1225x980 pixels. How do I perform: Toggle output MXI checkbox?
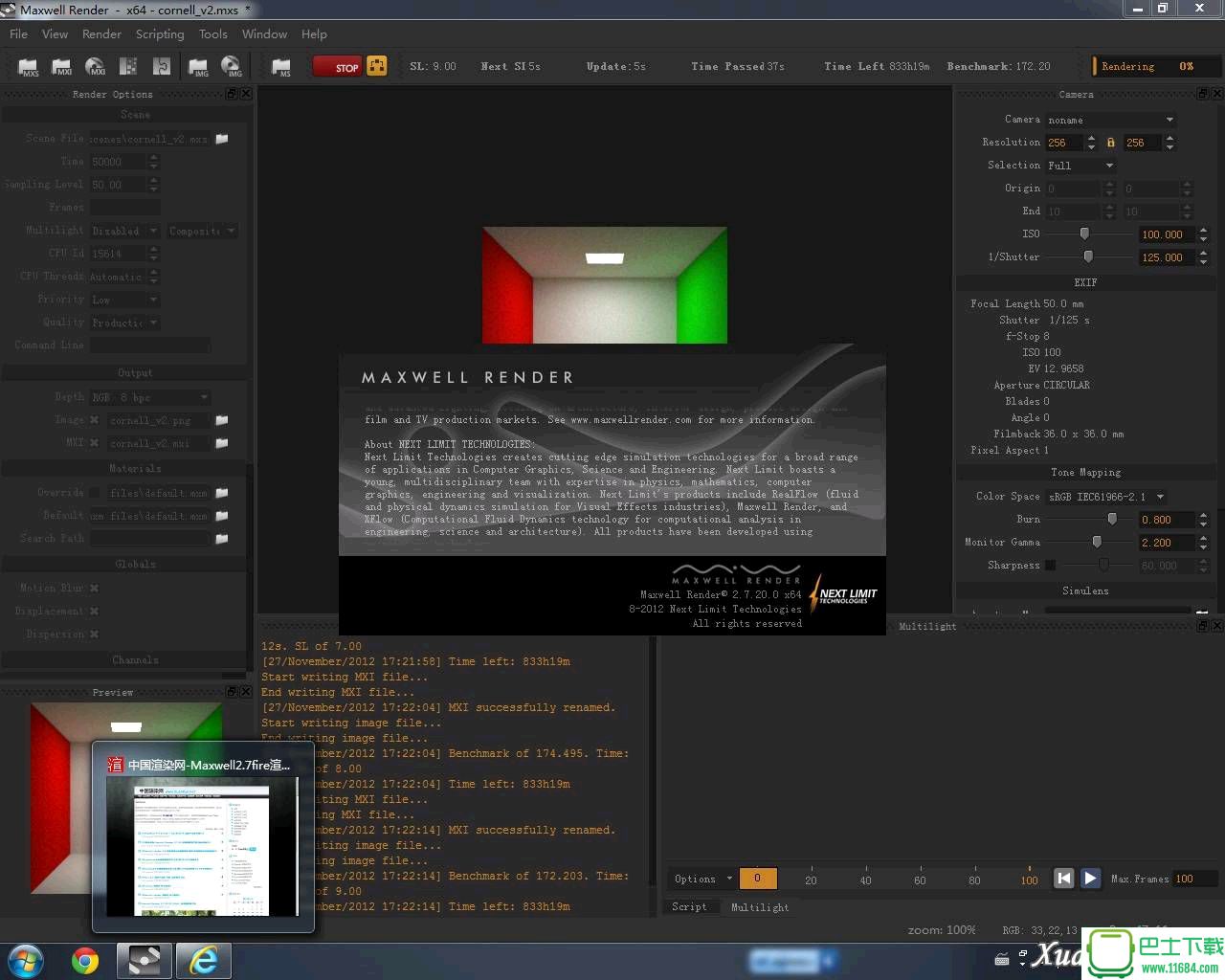[x=95, y=443]
